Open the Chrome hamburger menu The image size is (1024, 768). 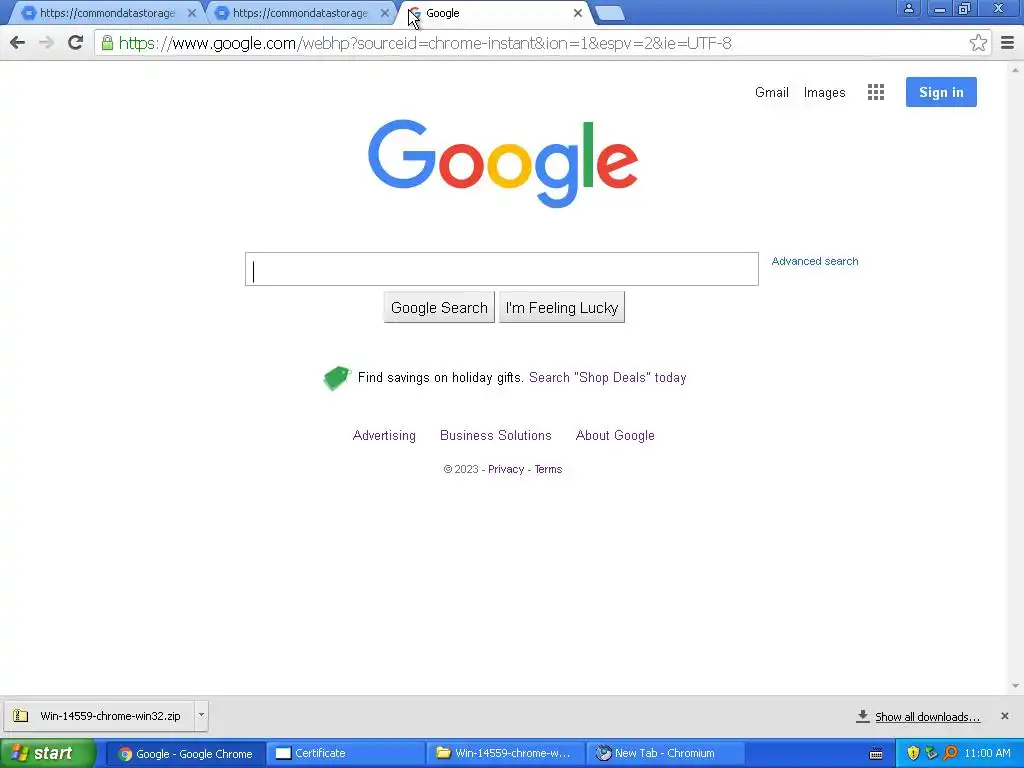pos(1007,43)
